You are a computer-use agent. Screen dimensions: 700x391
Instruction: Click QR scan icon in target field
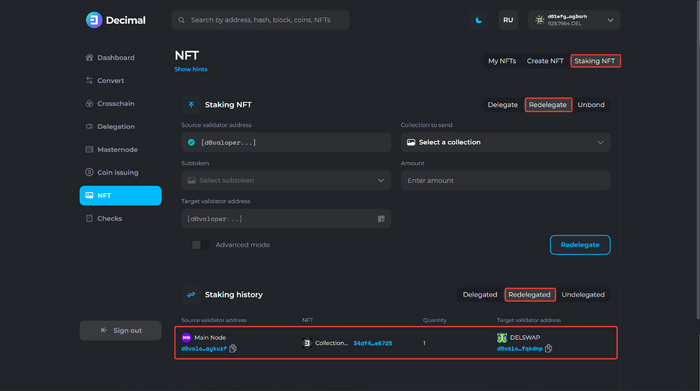pos(381,219)
